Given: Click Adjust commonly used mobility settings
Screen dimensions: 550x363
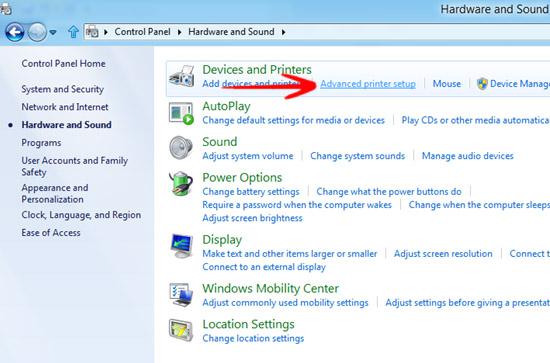Looking at the screenshot, I should point(285,303).
